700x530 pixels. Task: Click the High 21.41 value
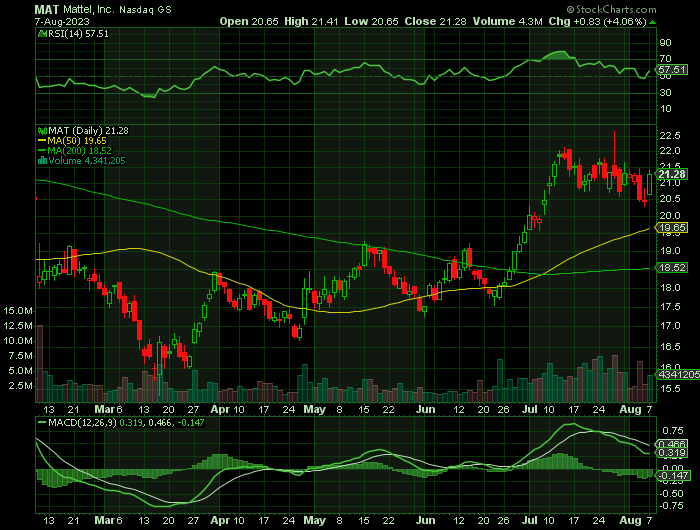point(311,21)
